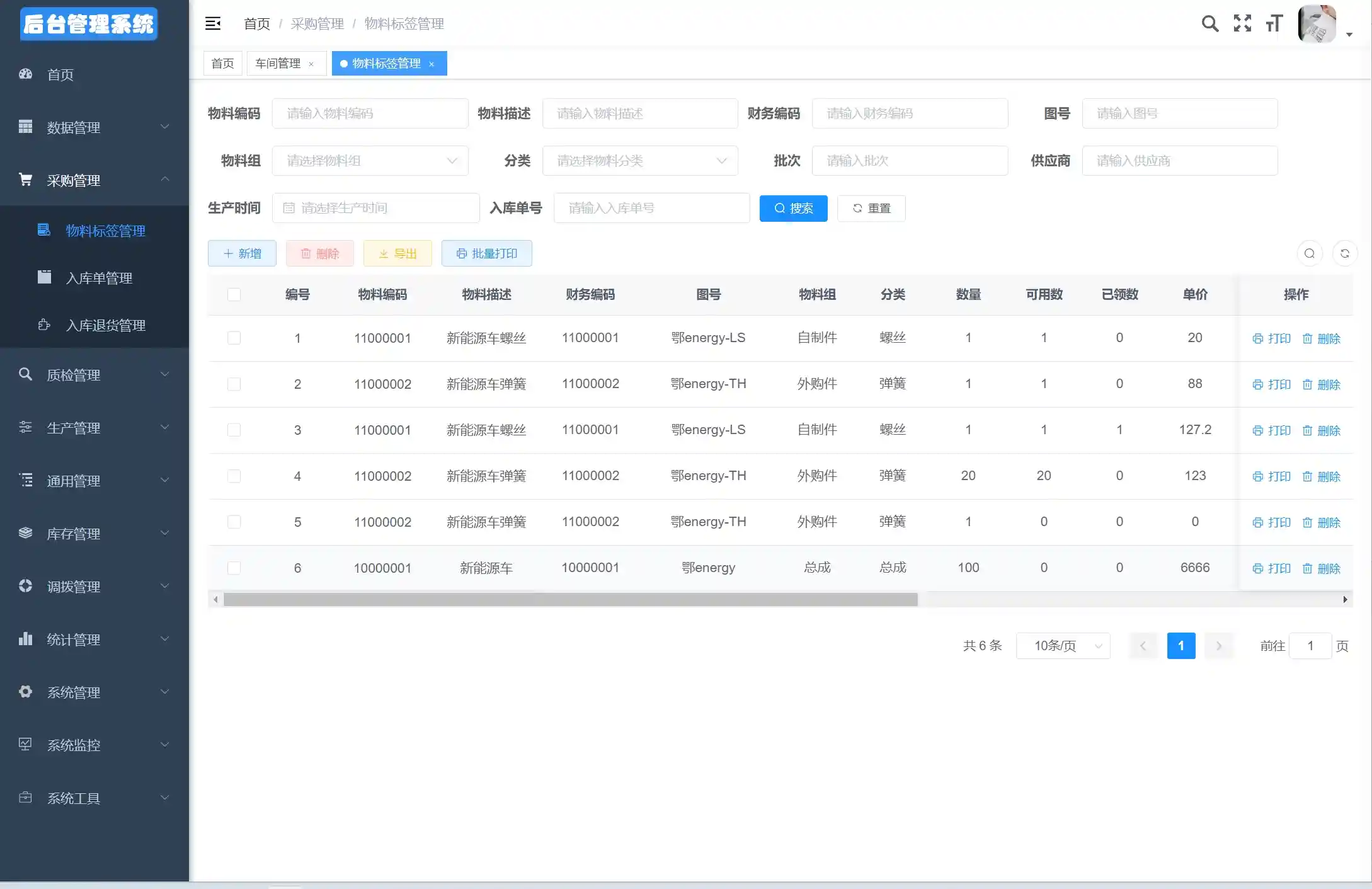Open font size setting icon
This screenshot has height=889, width=1372.
point(1274,24)
